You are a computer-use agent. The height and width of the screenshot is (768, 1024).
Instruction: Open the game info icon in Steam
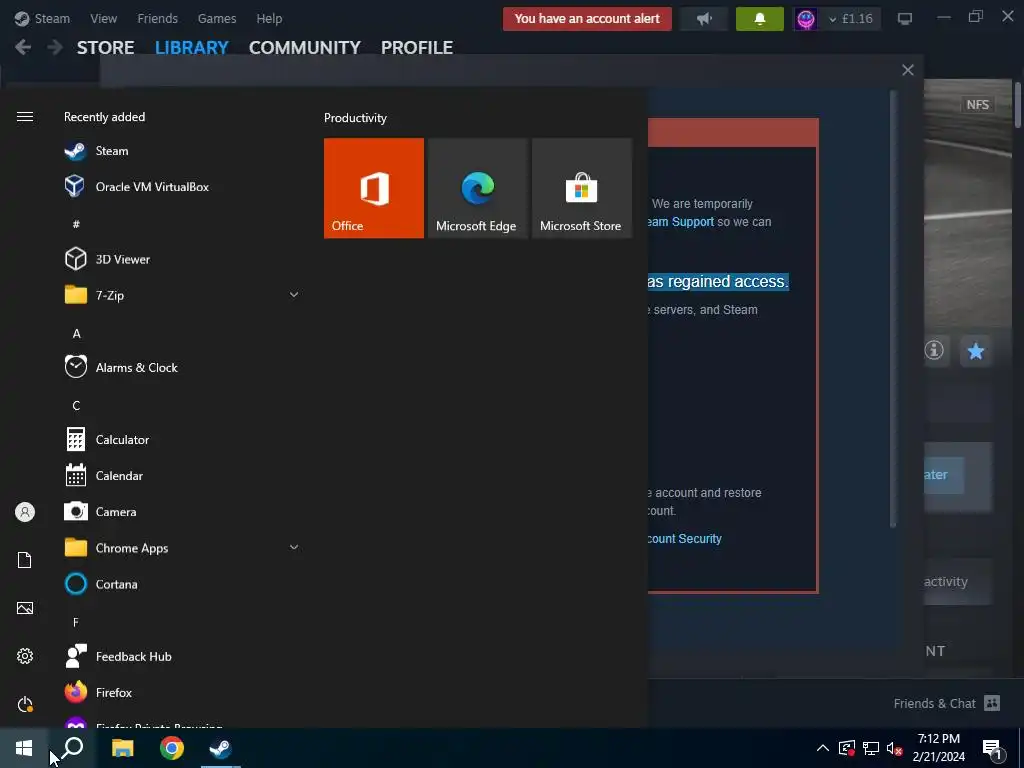tap(934, 351)
